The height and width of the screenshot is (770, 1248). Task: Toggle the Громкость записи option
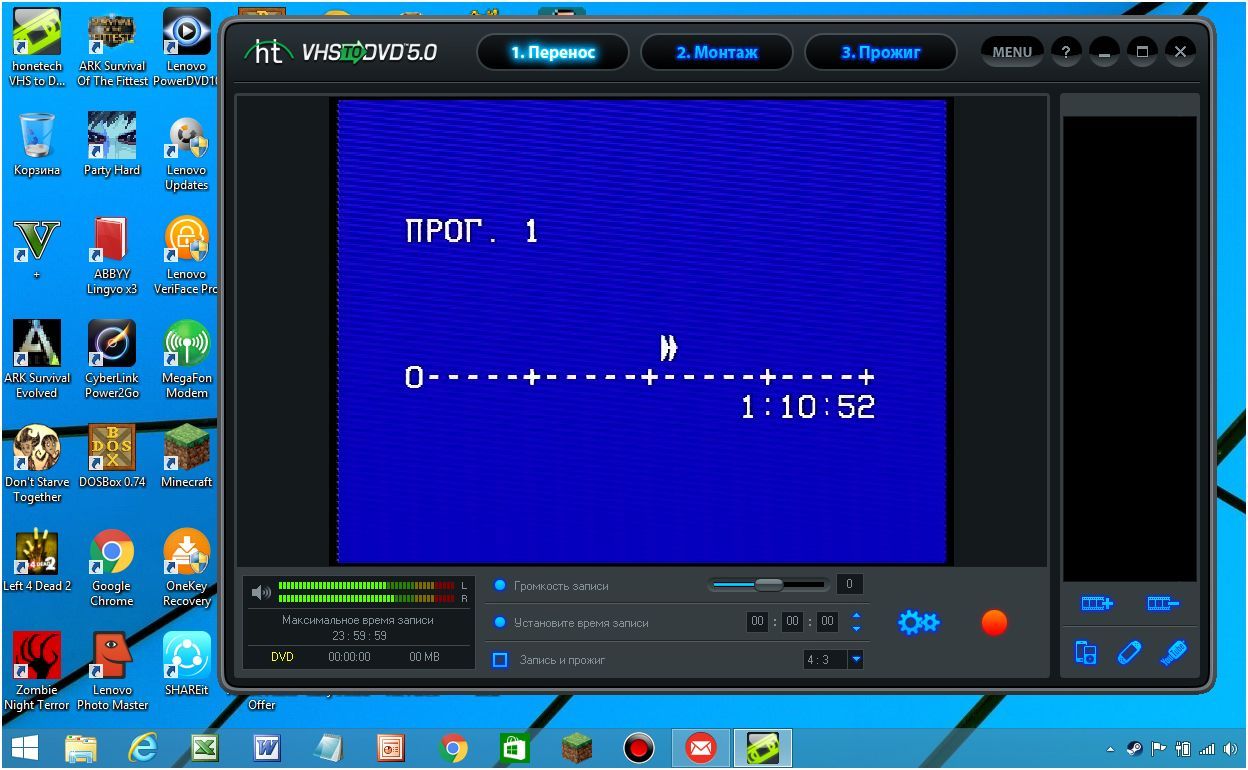500,585
